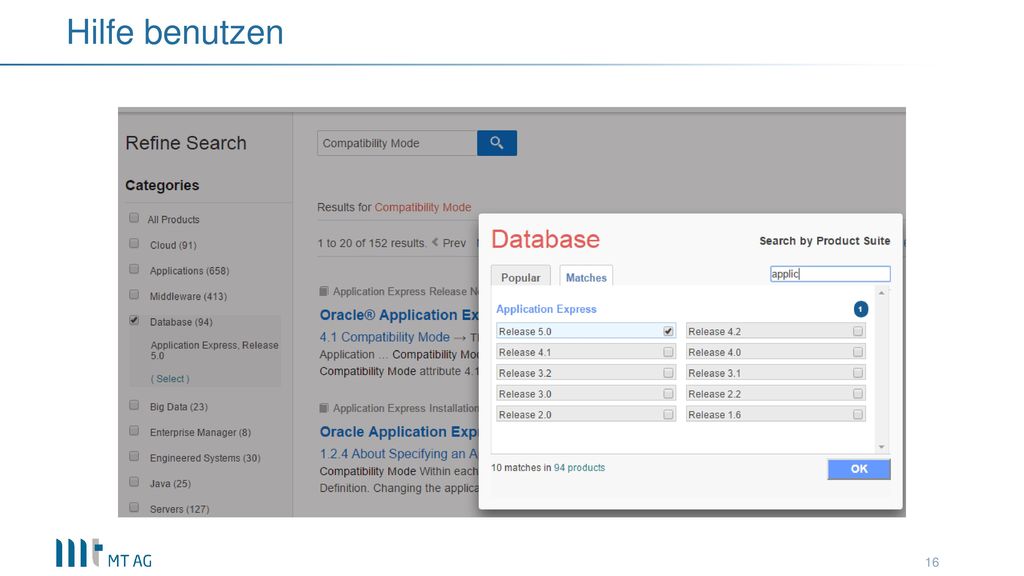
Task: Check the Release 3.2 checkbox
Action: point(668,373)
